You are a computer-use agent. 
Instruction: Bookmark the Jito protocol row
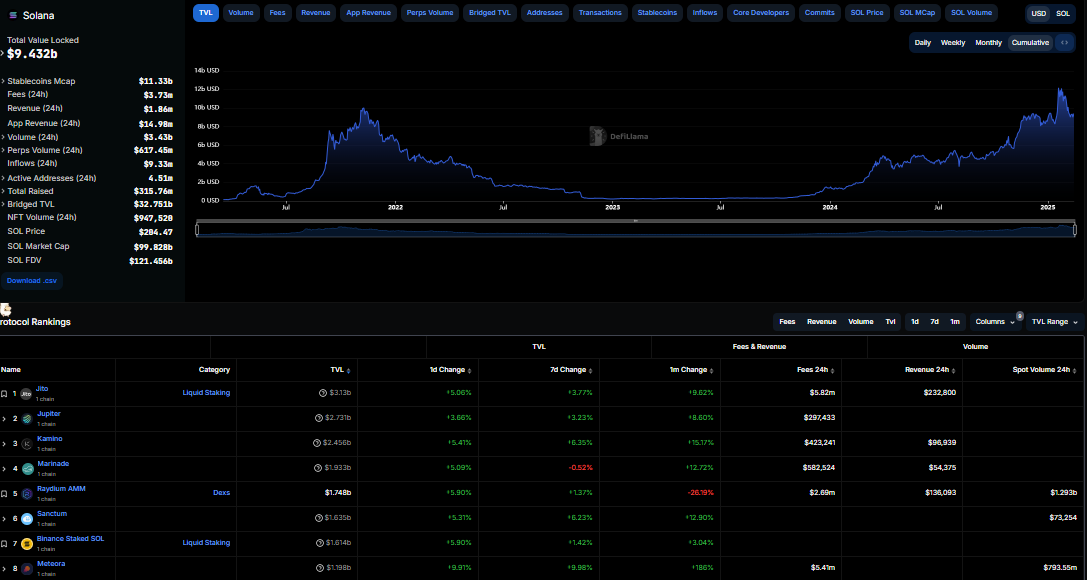point(4,394)
